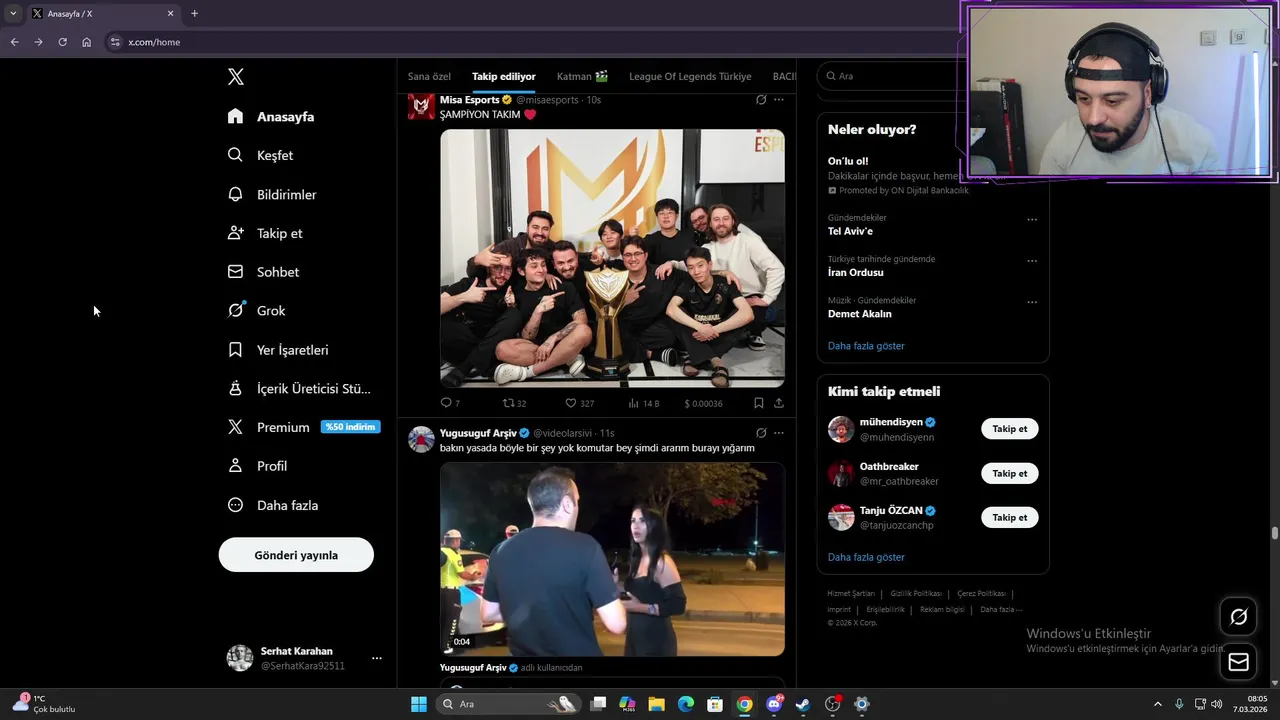View analytics of the Misa Esports post
Image resolution: width=1280 pixels, height=720 pixels.
(x=643, y=403)
